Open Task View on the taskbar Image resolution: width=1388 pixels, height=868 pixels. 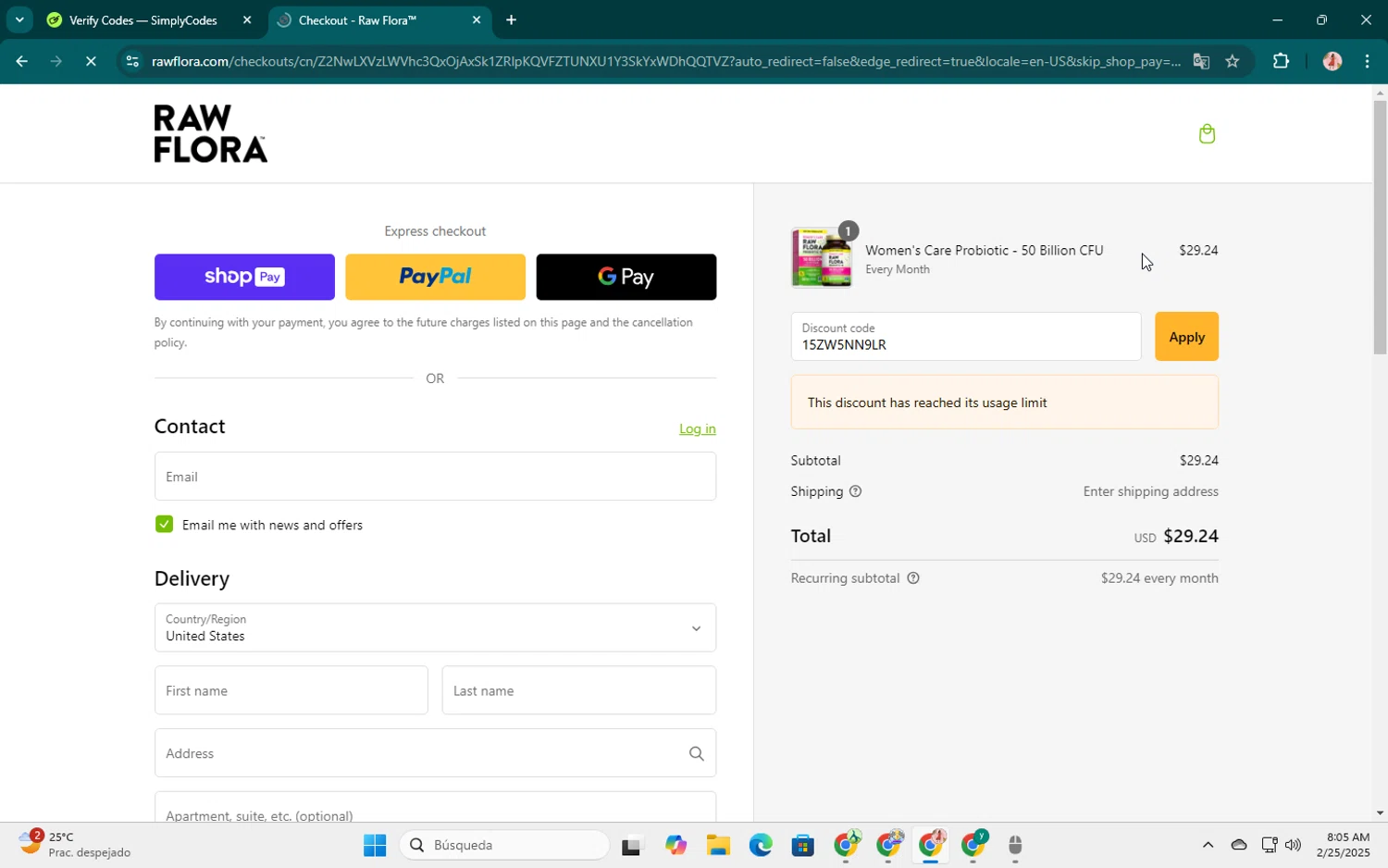(631, 845)
